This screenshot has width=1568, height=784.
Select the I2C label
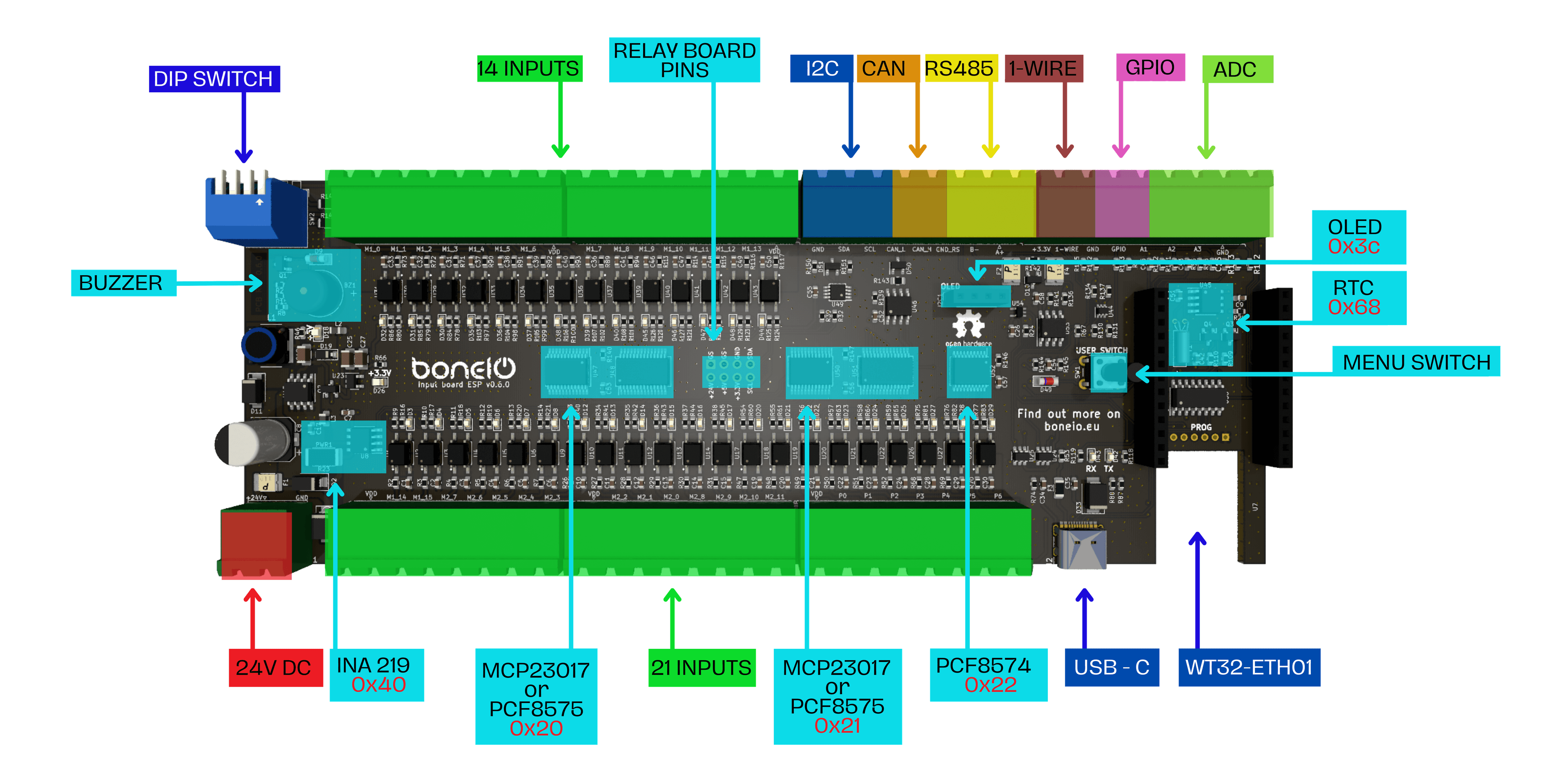click(x=821, y=68)
